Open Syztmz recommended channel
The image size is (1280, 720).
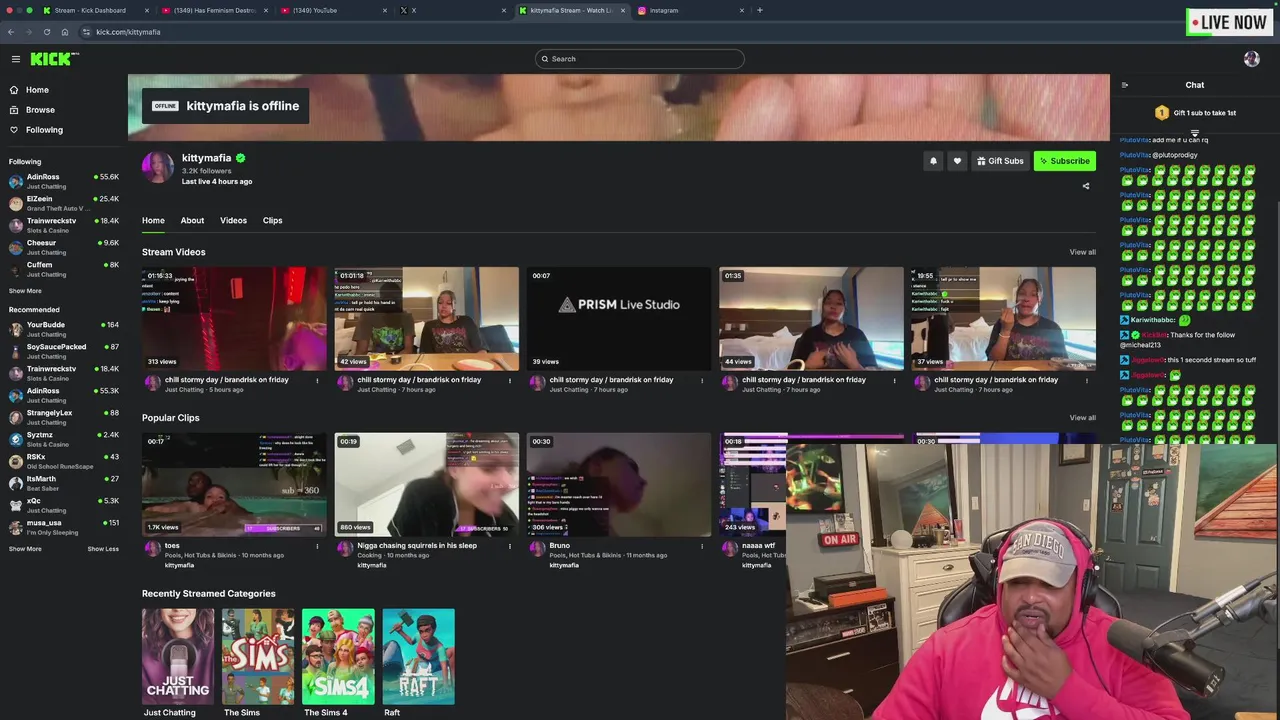(63, 439)
